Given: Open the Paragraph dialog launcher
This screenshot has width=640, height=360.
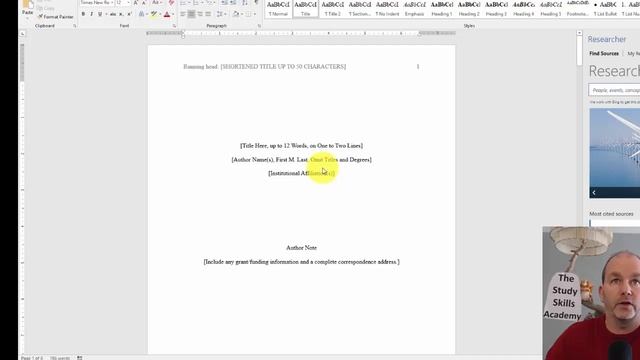Looking at the screenshot, I should [259, 26].
